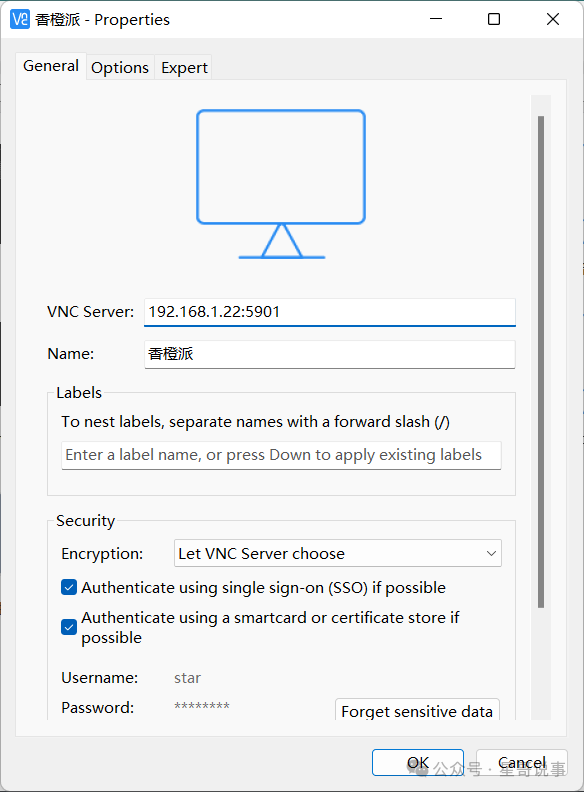
Task: Click the label name entry field
Action: tap(281, 455)
